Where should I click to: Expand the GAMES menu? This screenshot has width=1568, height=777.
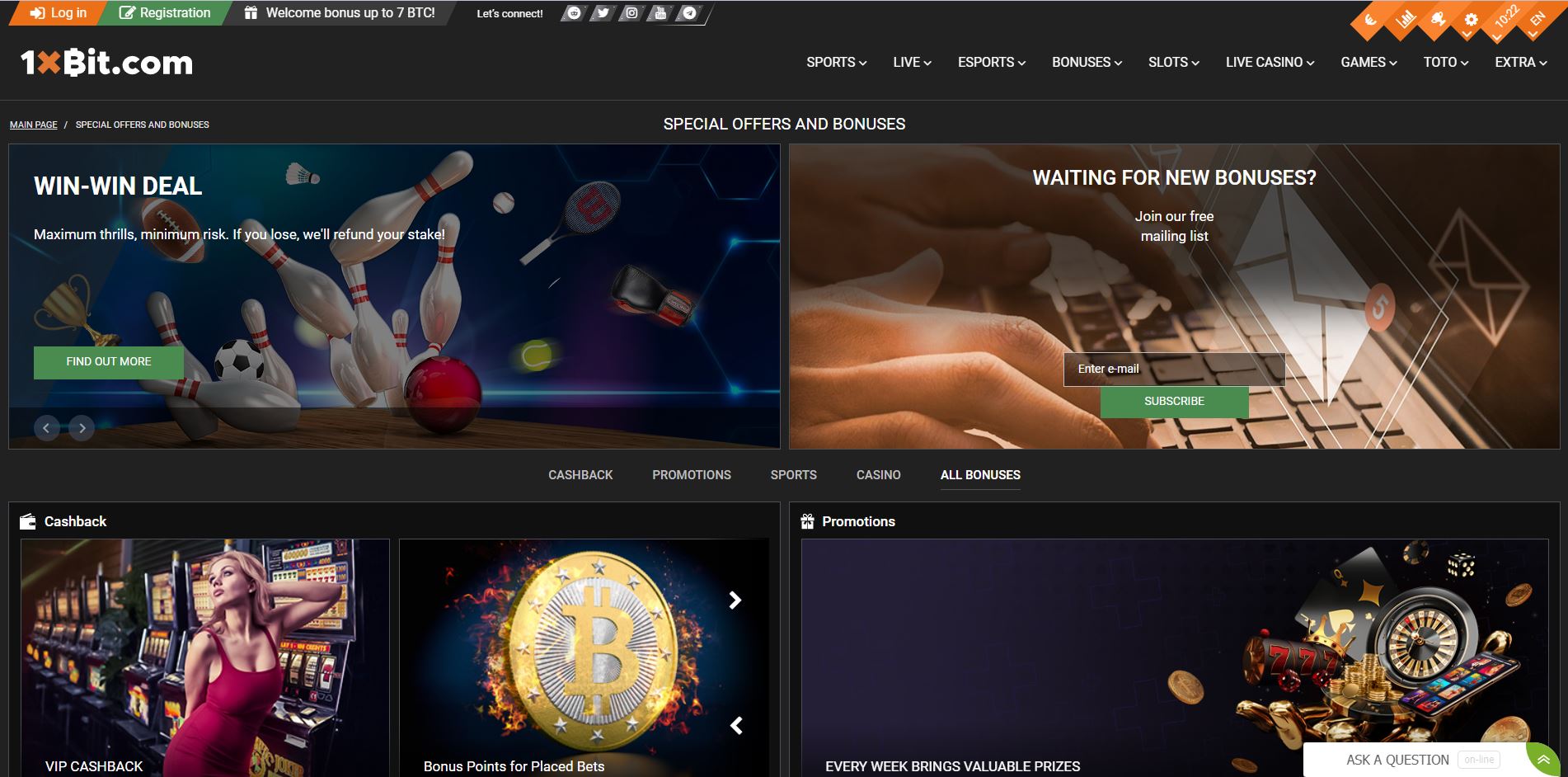[x=1368, y=63]
